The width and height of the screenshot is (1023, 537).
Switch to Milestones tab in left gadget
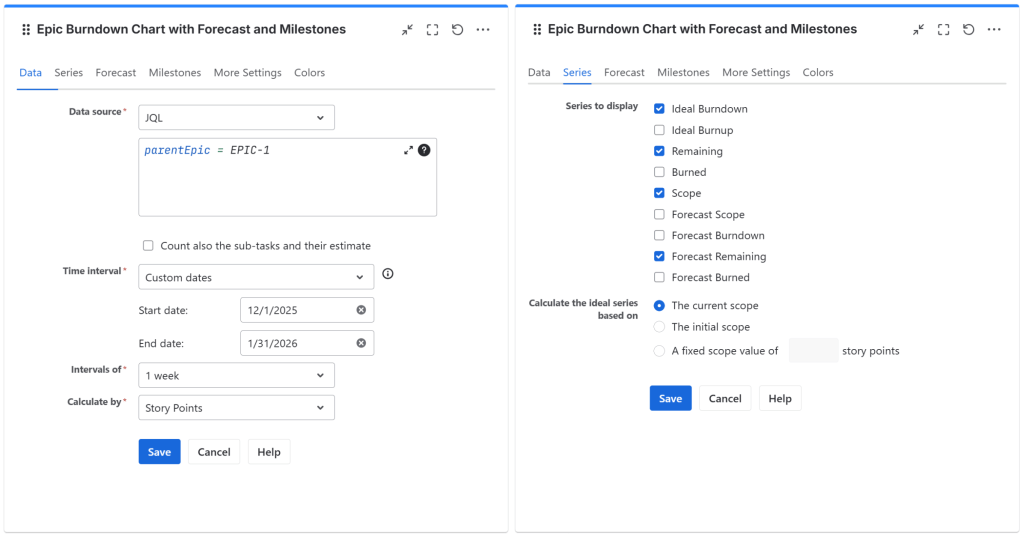coord(175,73)
